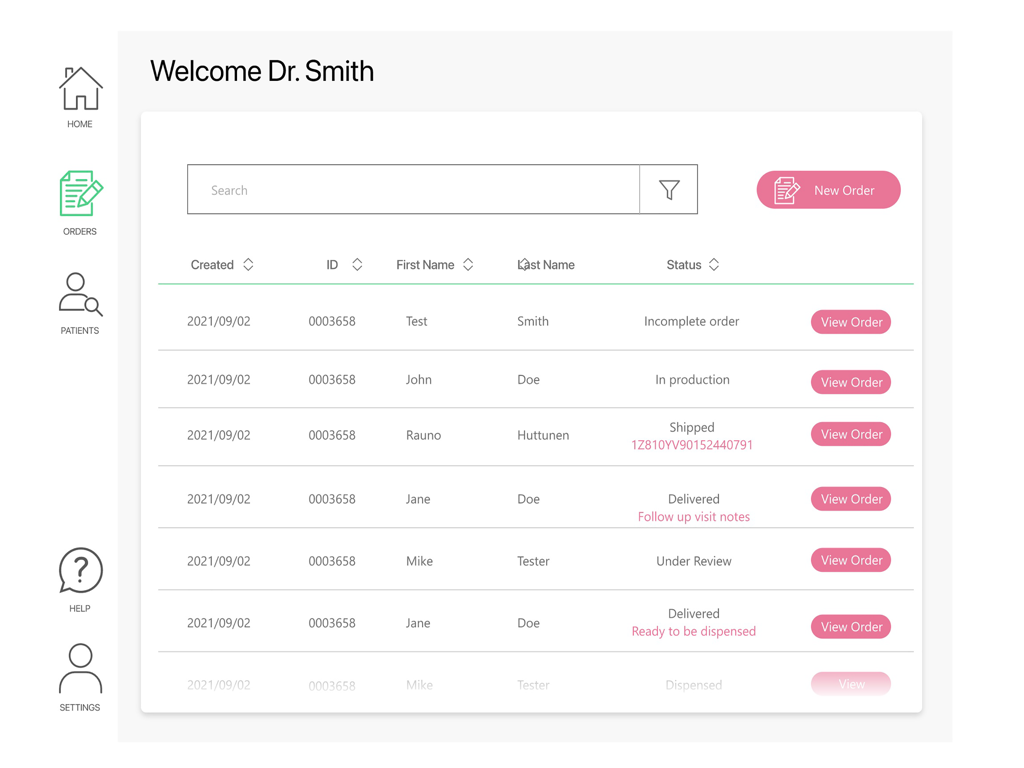The height and width of the screenshot is (768, 1024).
Task: Click the Patients search icon
Action: point(79,294)
